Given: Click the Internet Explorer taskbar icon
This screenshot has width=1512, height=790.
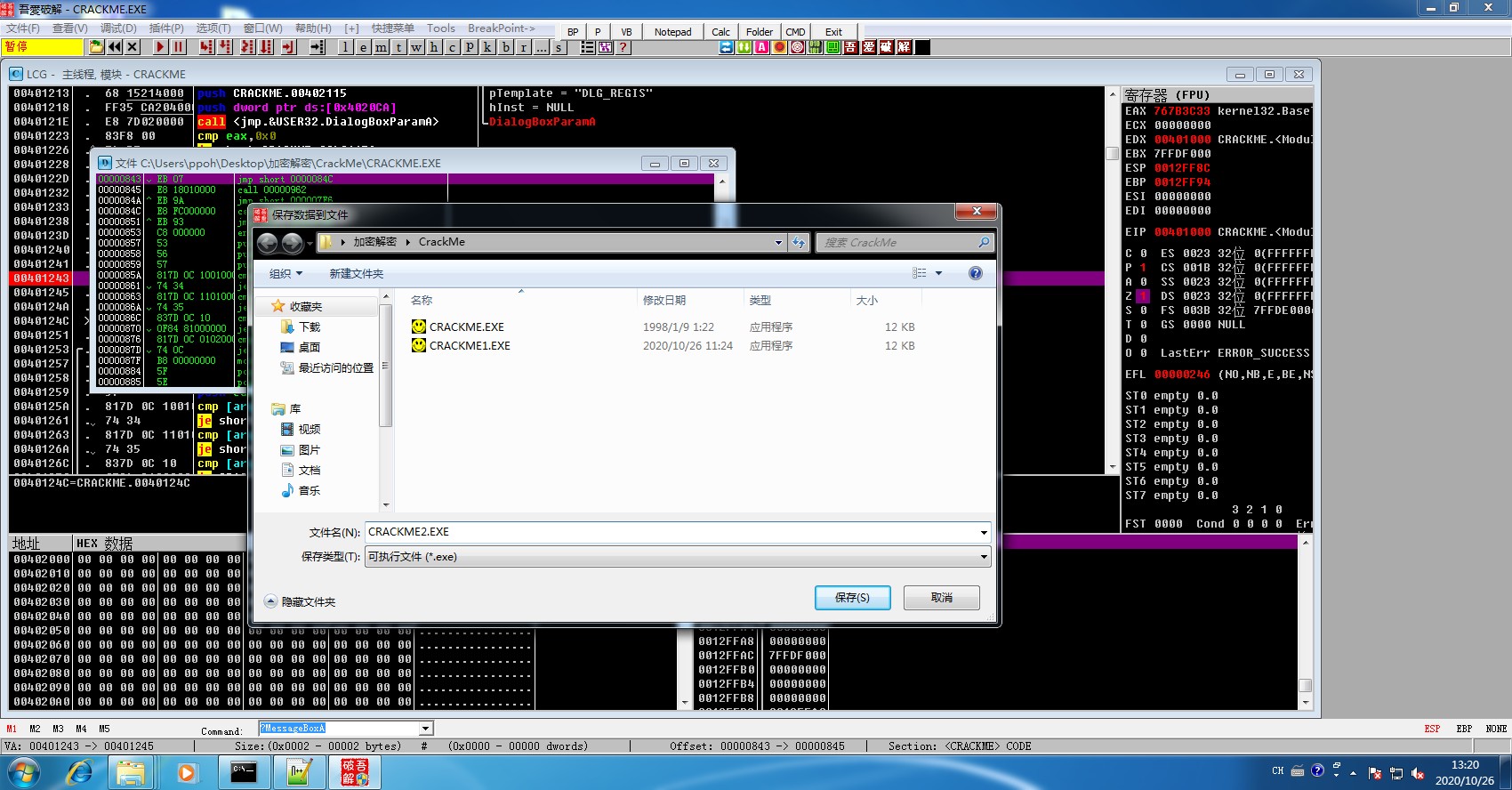Looking at the screenshot, I should click(80, 772).
